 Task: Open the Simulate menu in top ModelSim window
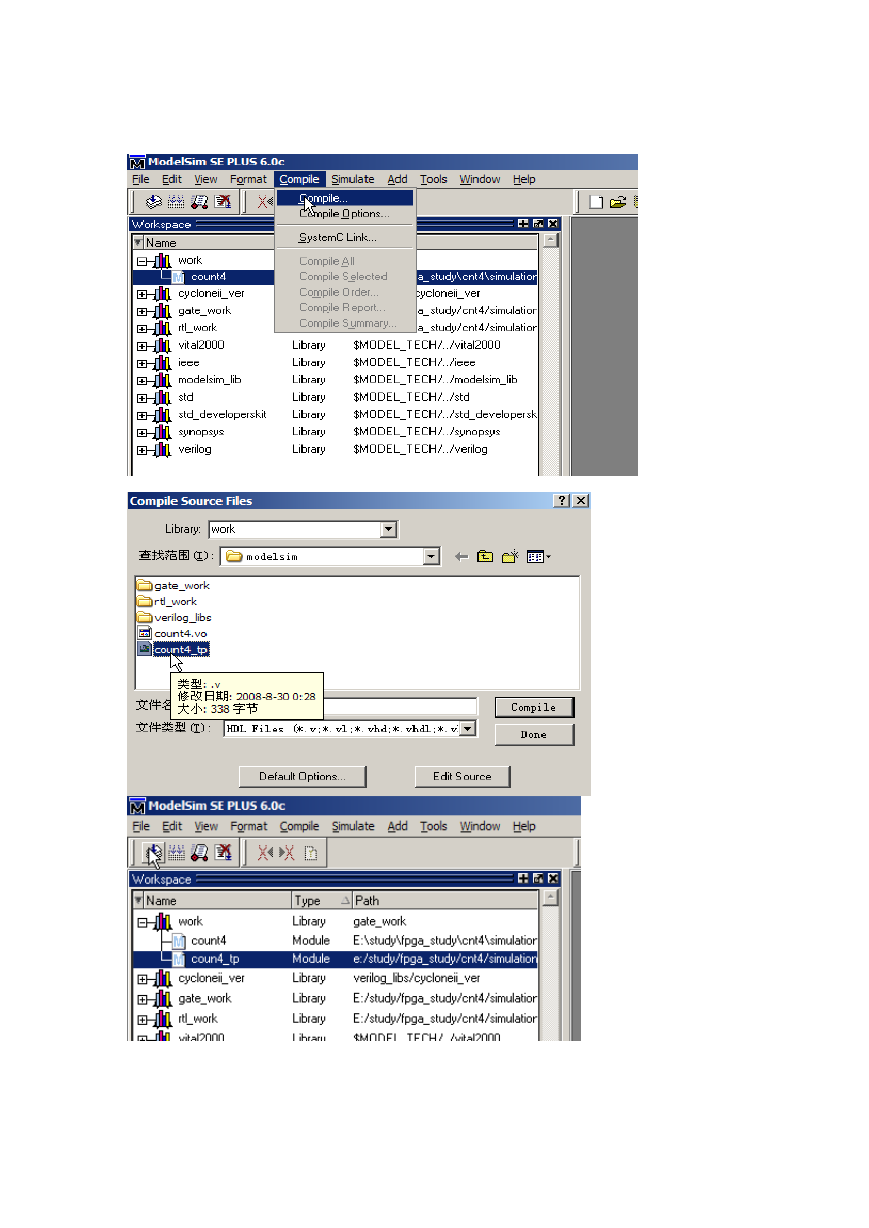353,179
